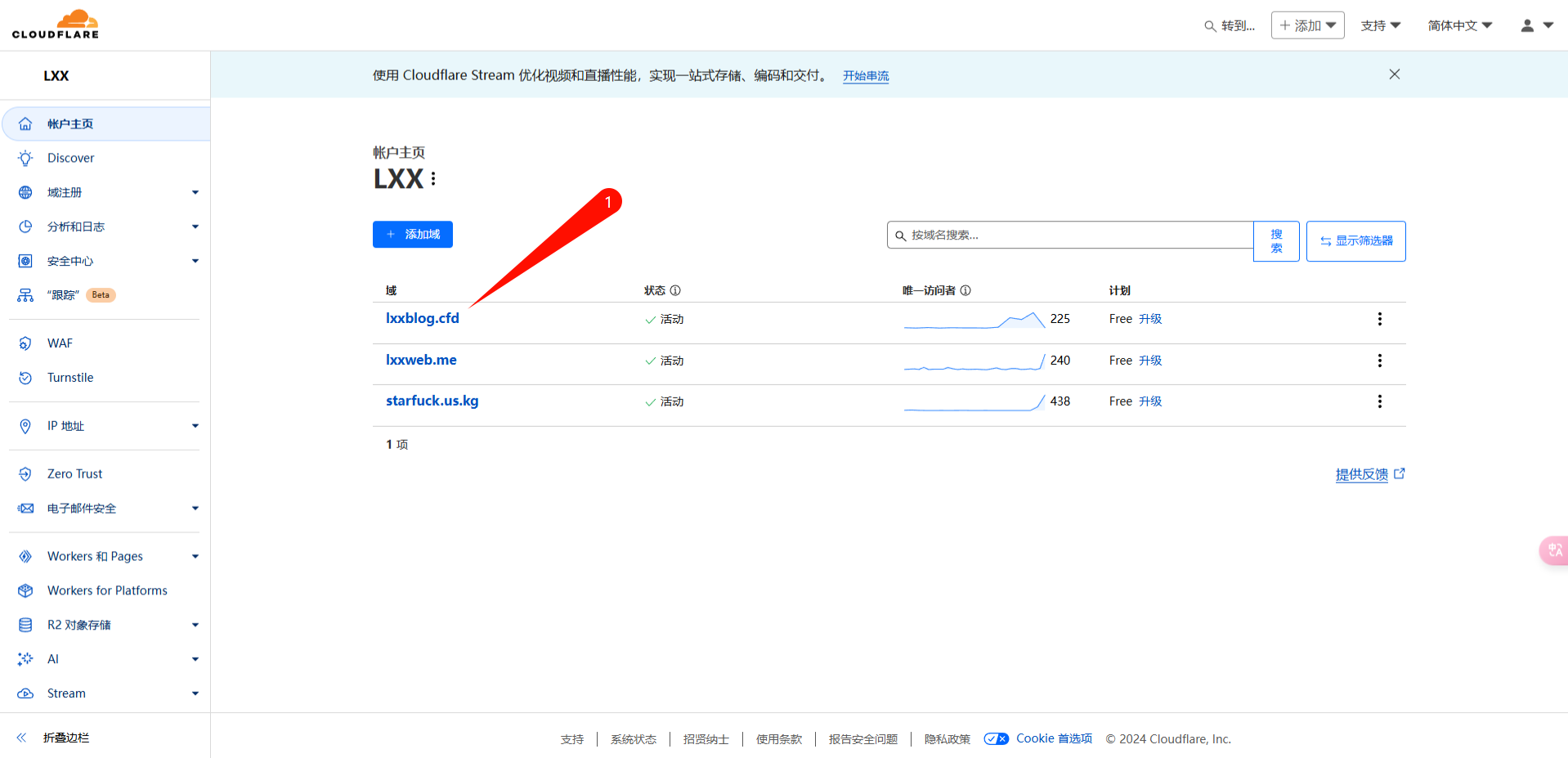Viewport: 1568px width, 758px height.
Task: Click the Cloudflare logo
Action: coord(56,25)
